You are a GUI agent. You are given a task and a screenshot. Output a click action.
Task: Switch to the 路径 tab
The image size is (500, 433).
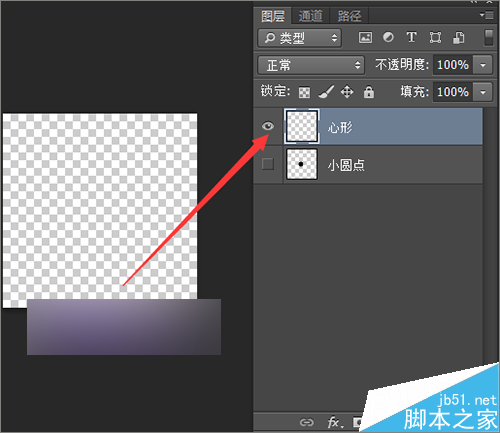click(x=349, y=16)
